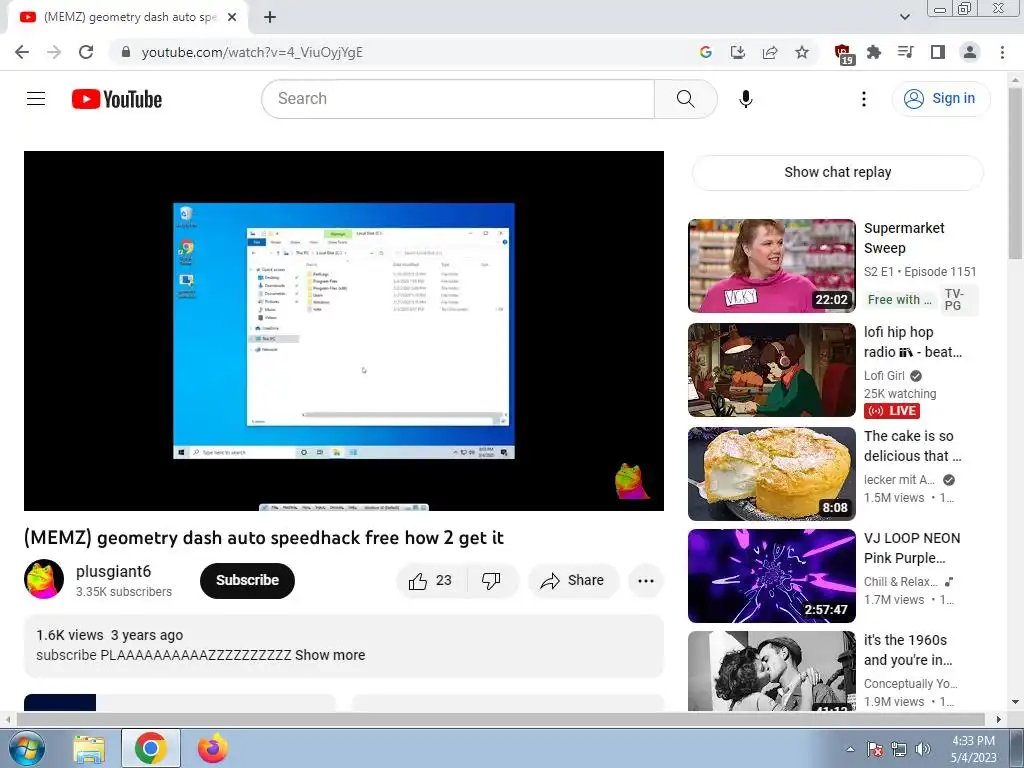Image resolution: width=1024 pixels, height=768 pixels.
Task: Open 'VJ LOOP NEON Pink Purple' title
Action: [x=912, y=548]
